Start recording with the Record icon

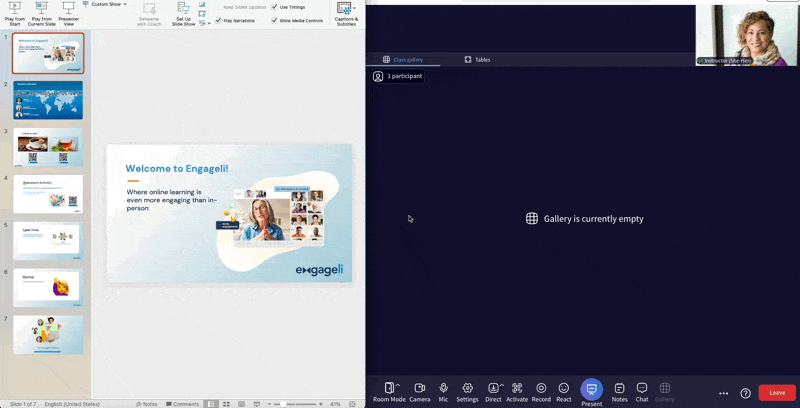pyautogui.click(x=541, y=388)
